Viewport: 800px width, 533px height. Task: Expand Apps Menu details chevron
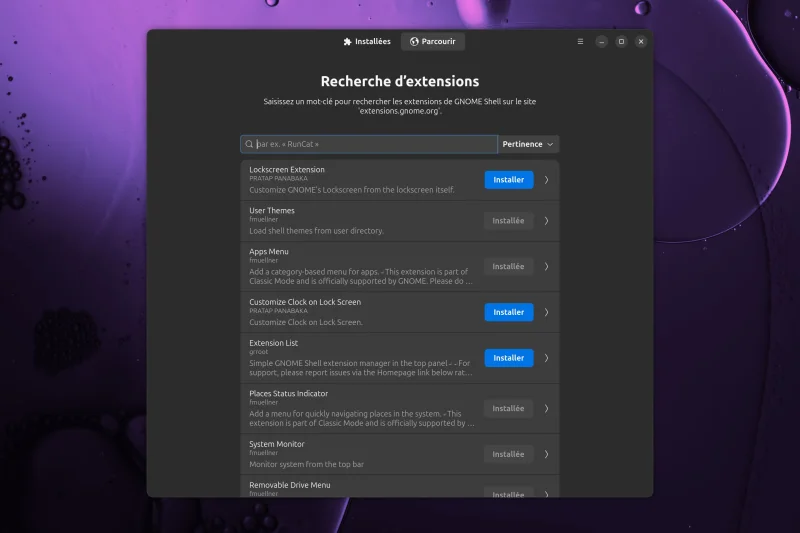click(546, 266)
